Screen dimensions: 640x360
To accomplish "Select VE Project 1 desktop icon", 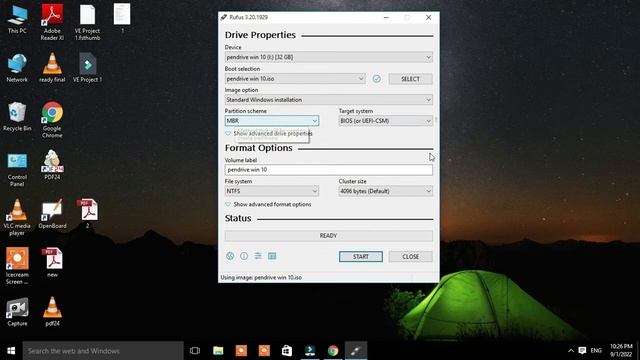I will (87, 68).
